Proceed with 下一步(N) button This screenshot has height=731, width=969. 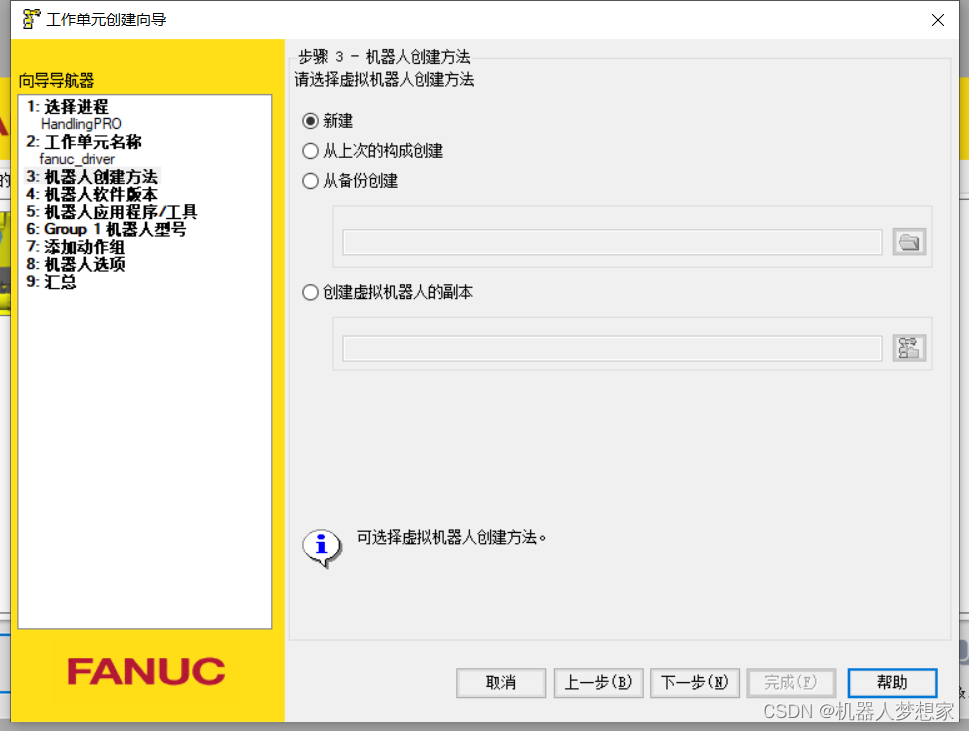click(x=695, y=683)
